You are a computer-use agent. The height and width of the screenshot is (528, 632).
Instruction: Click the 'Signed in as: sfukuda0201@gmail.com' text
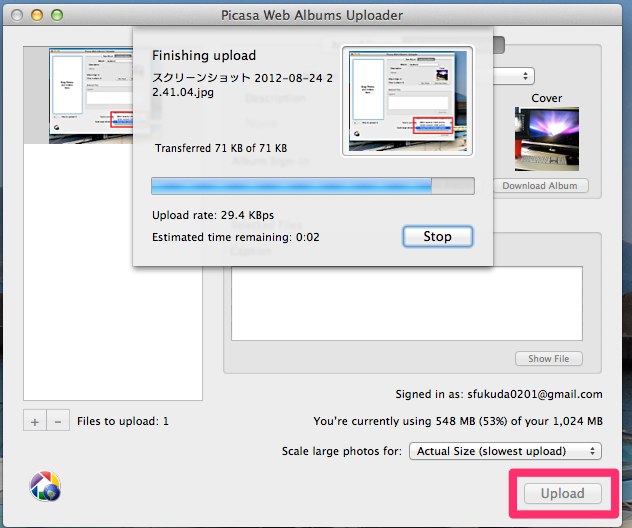[499, 394]
